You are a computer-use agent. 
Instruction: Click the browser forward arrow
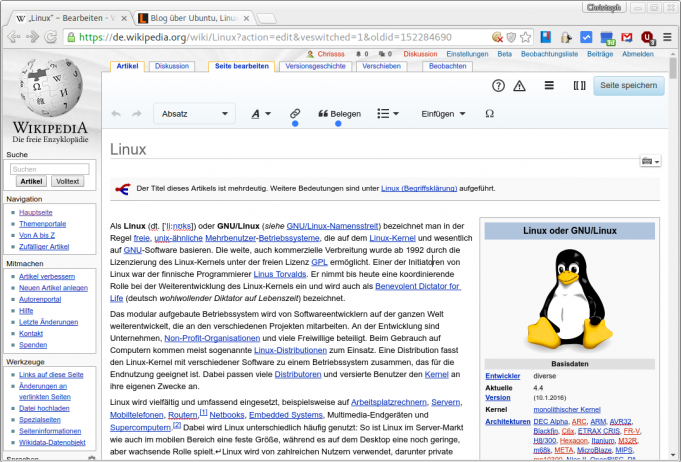point(32,37)
